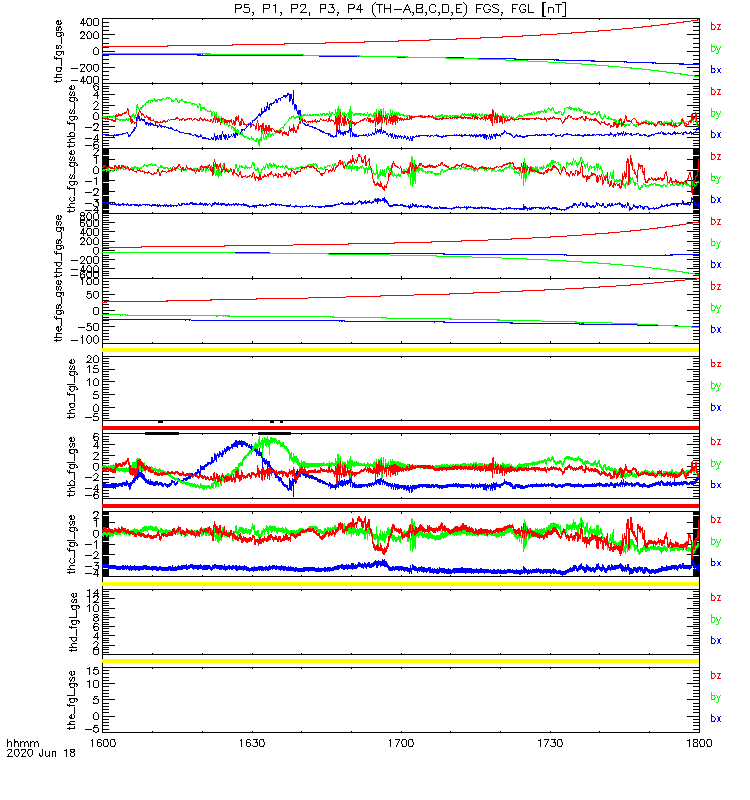Click the red 'bz' legend of the_fgl_gse panel
Screen dimensions: 750x800
(x=716, y=676)
